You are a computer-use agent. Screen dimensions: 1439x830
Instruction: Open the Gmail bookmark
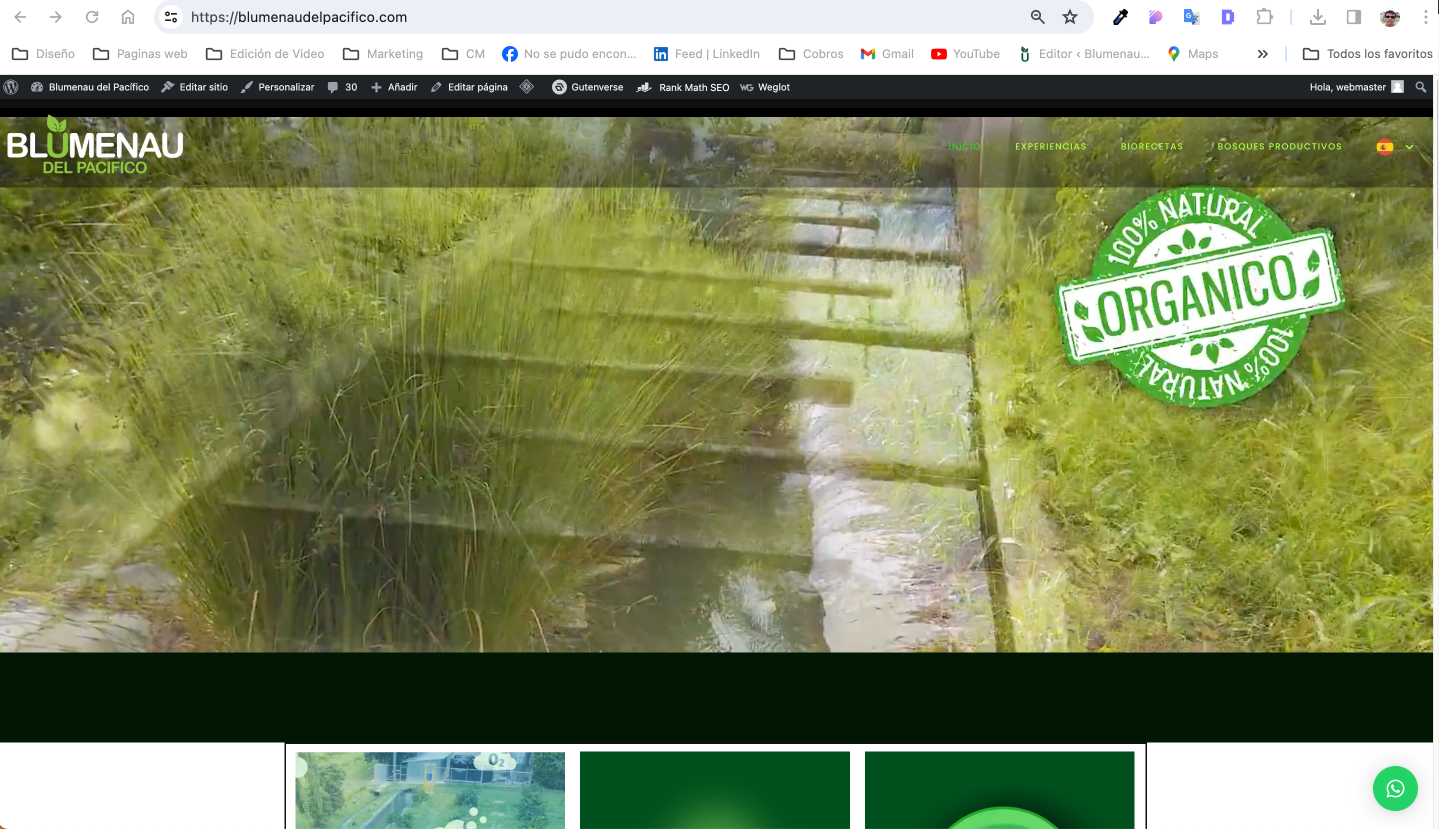887,54
